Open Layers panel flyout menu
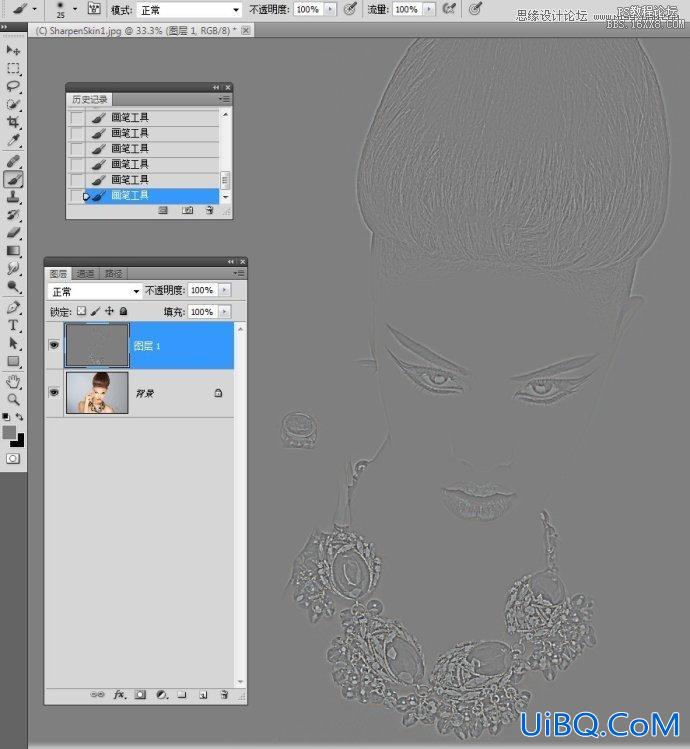 click(238, 273)
